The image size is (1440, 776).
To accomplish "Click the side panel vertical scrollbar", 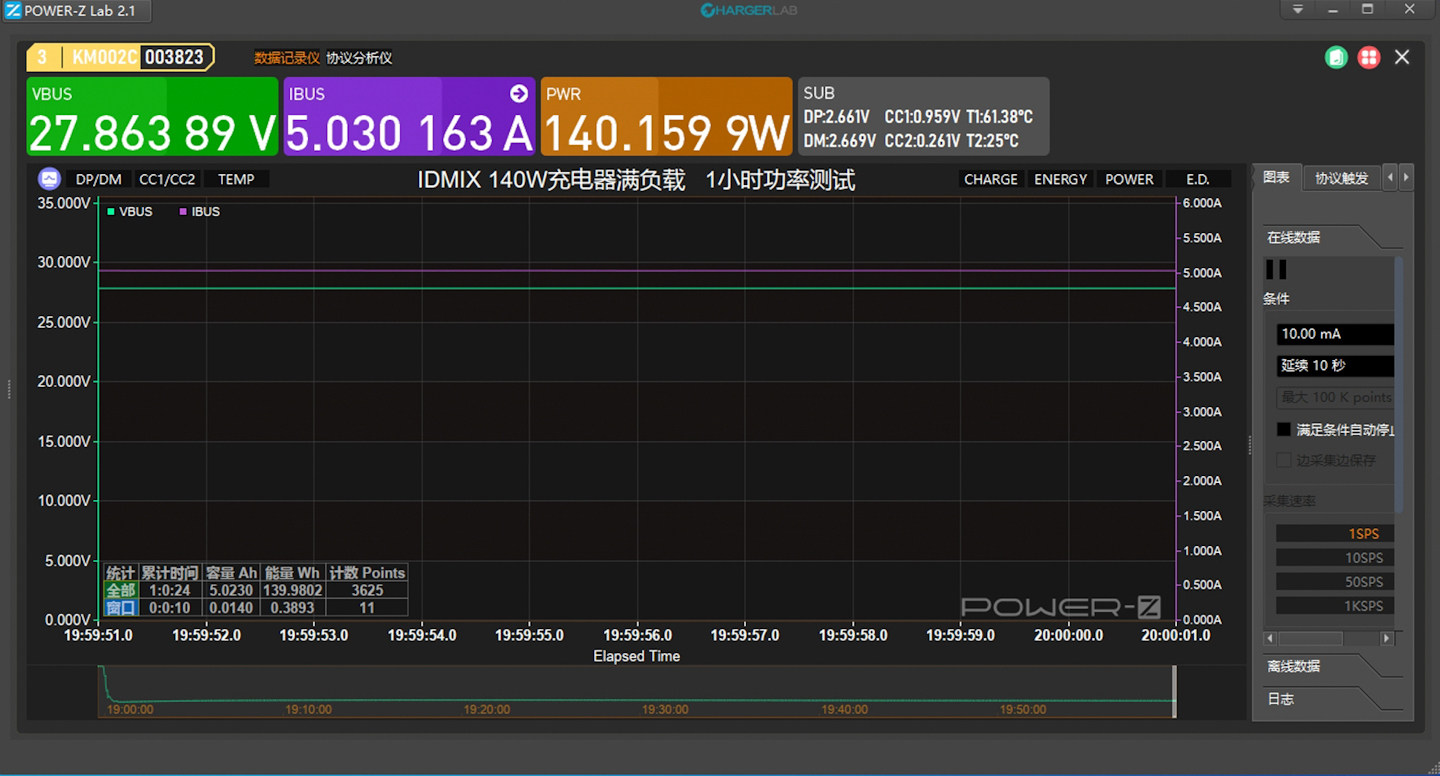I will coord(1399,385).
